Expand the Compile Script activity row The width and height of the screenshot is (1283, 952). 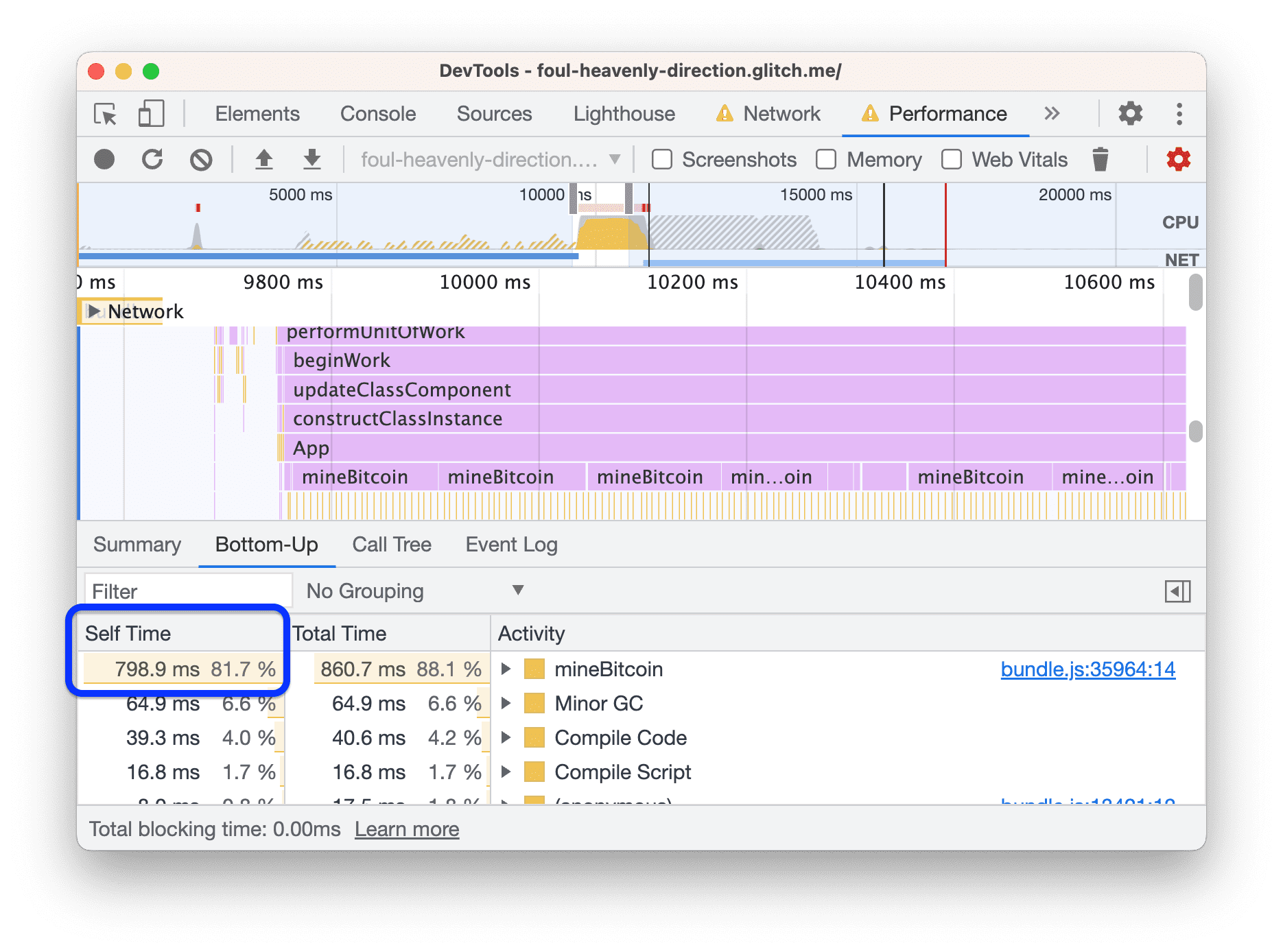pos(506,772)
